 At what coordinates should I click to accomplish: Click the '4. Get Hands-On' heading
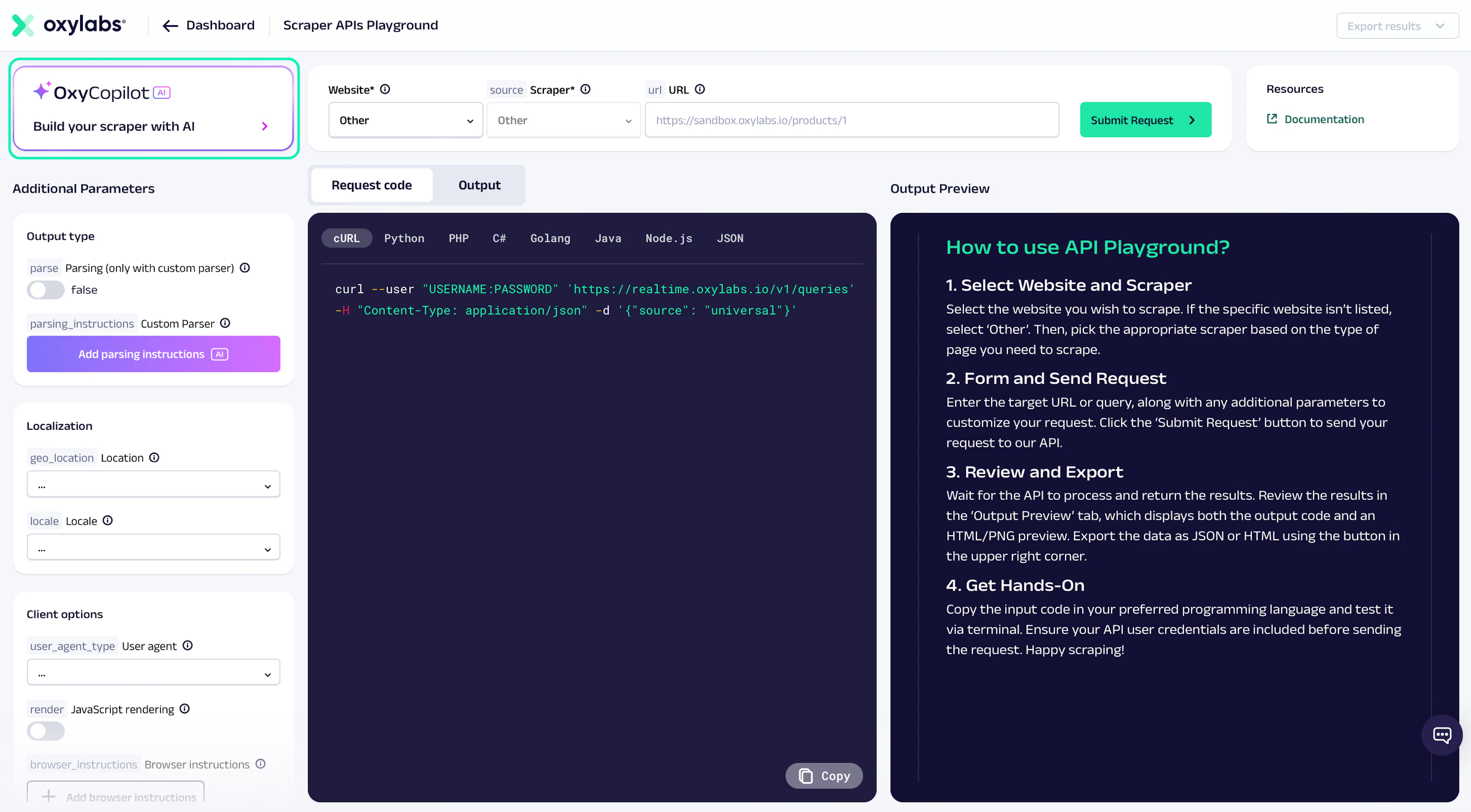click(1015, 585)
